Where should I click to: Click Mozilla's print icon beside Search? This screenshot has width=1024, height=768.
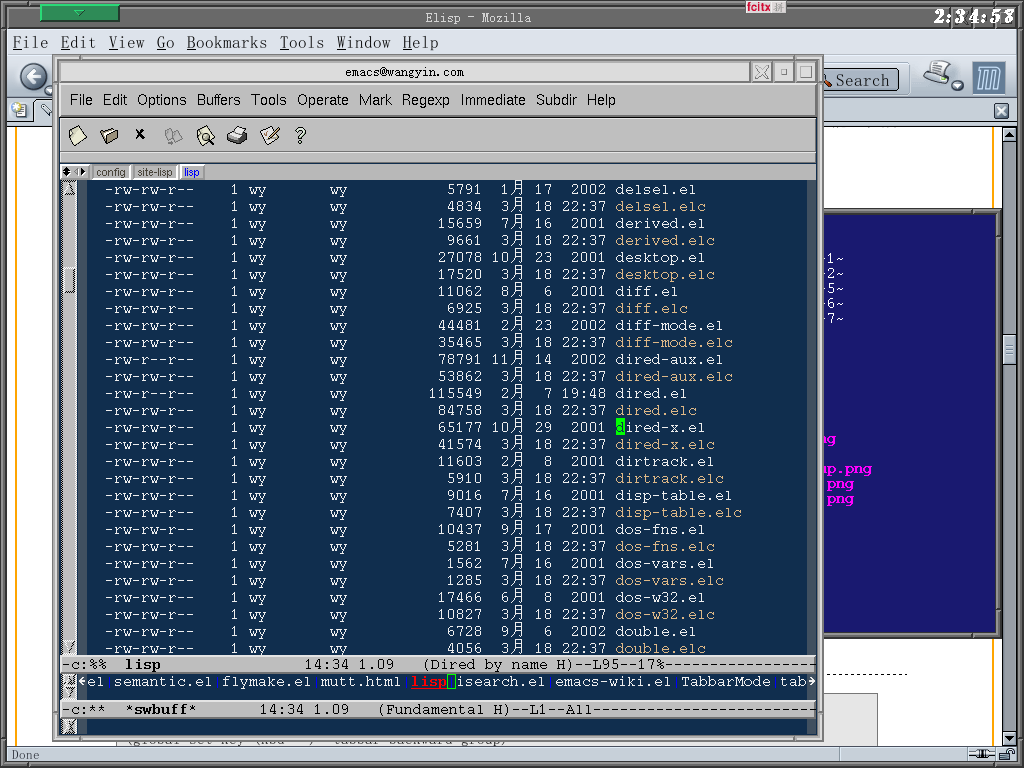tap(937, 75)
